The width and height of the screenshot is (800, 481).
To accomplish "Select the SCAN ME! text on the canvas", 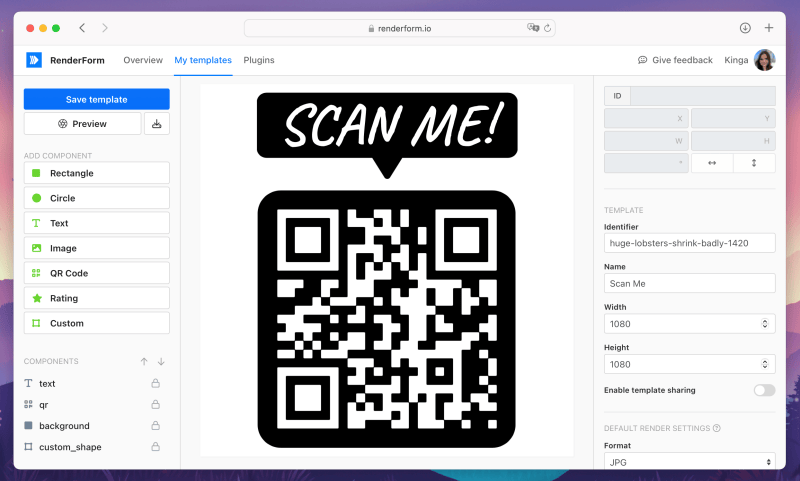I will [x=393, y=124].
